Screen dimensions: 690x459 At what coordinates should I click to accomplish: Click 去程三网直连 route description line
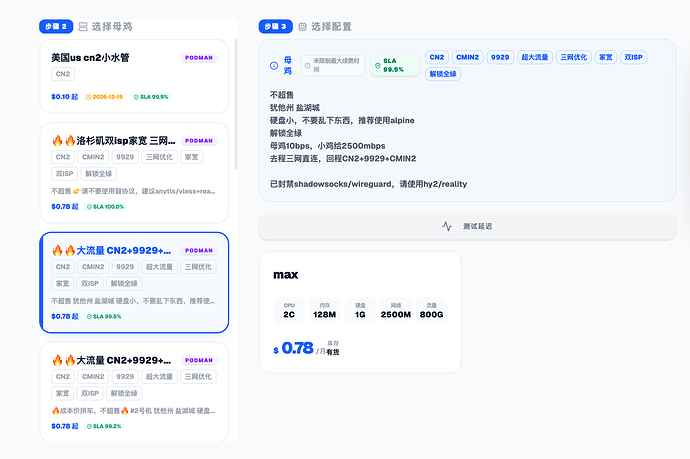point(343,158)
